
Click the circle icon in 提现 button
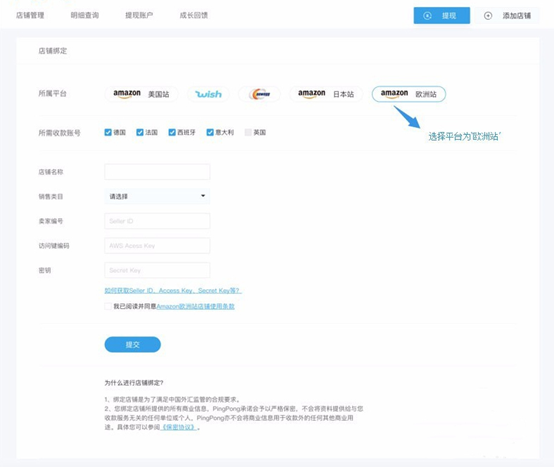coord(427,16)
